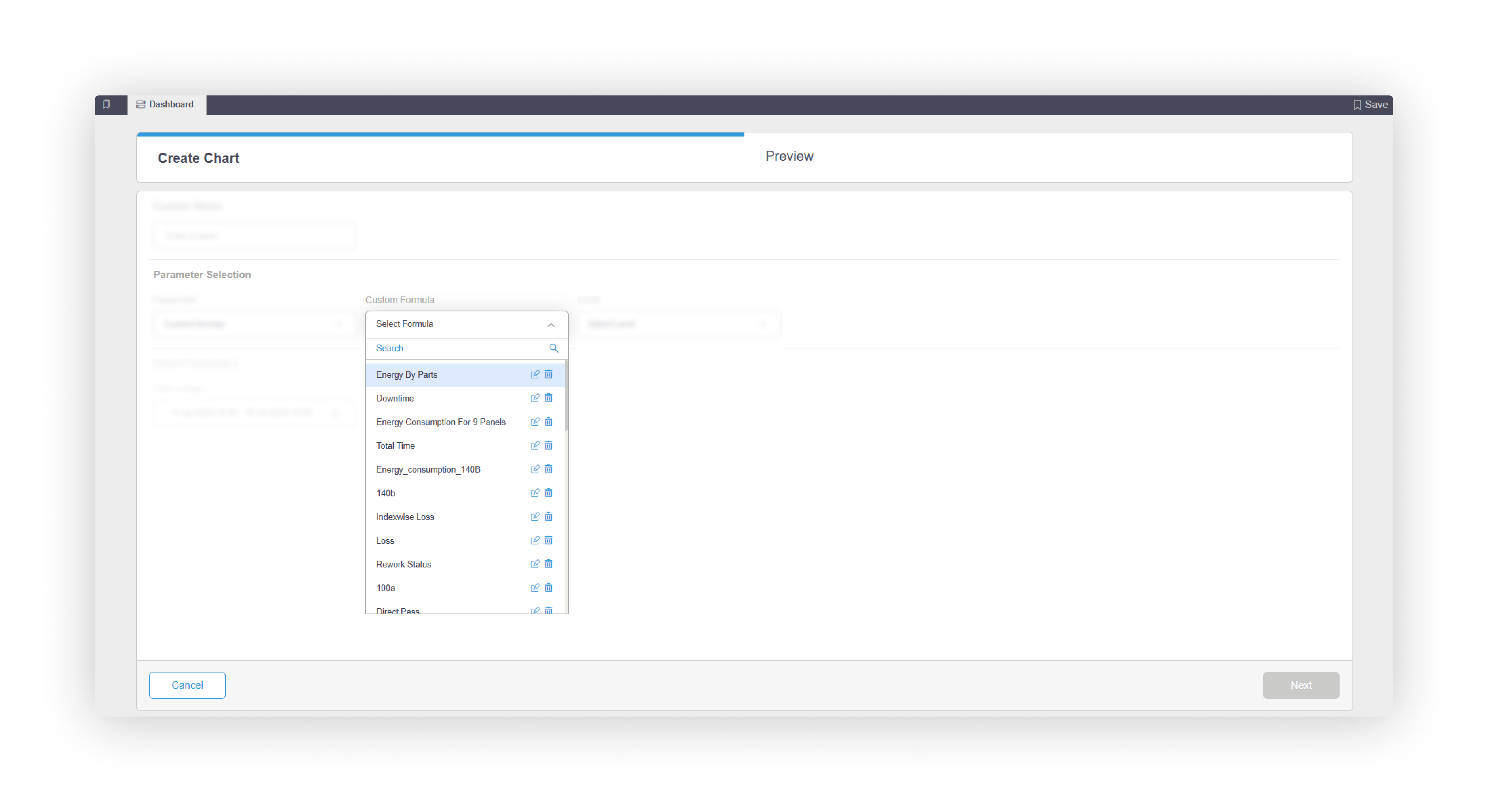This screenshot has height=812, width=1488.
Task: Delete the 100a formula
Action: click(x=548, y=587)
